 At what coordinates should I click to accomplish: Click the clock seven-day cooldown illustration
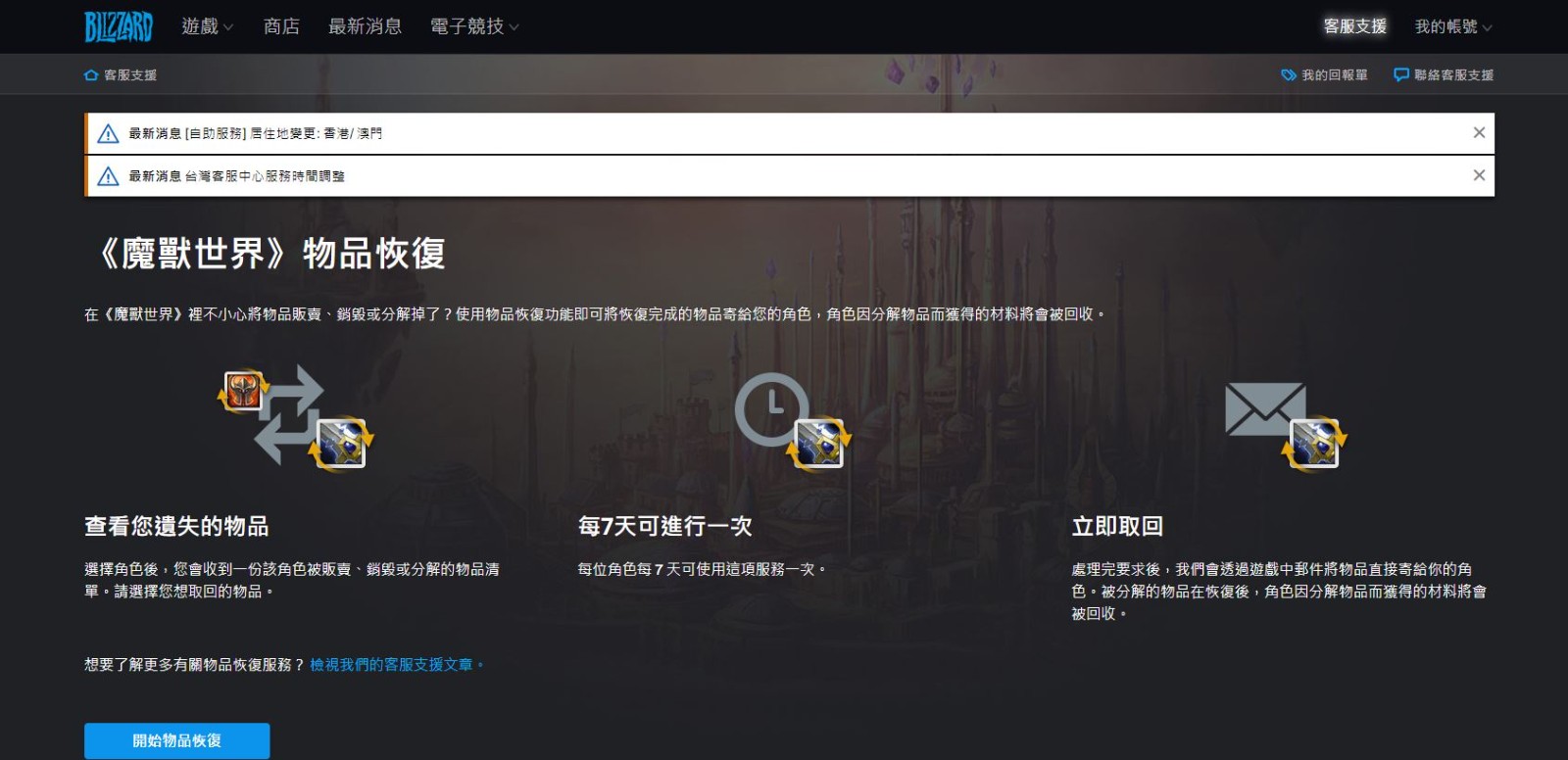[792, 420]
